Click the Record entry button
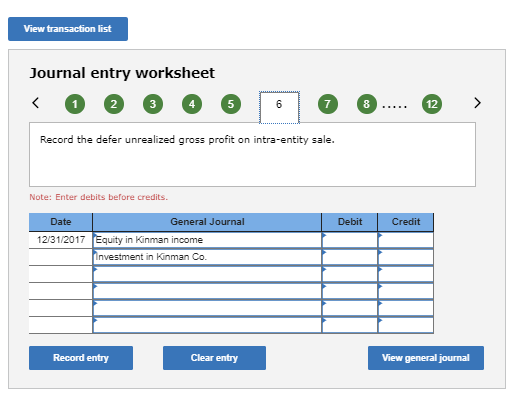Screen dimensions: 527x412 pos(81,358)
